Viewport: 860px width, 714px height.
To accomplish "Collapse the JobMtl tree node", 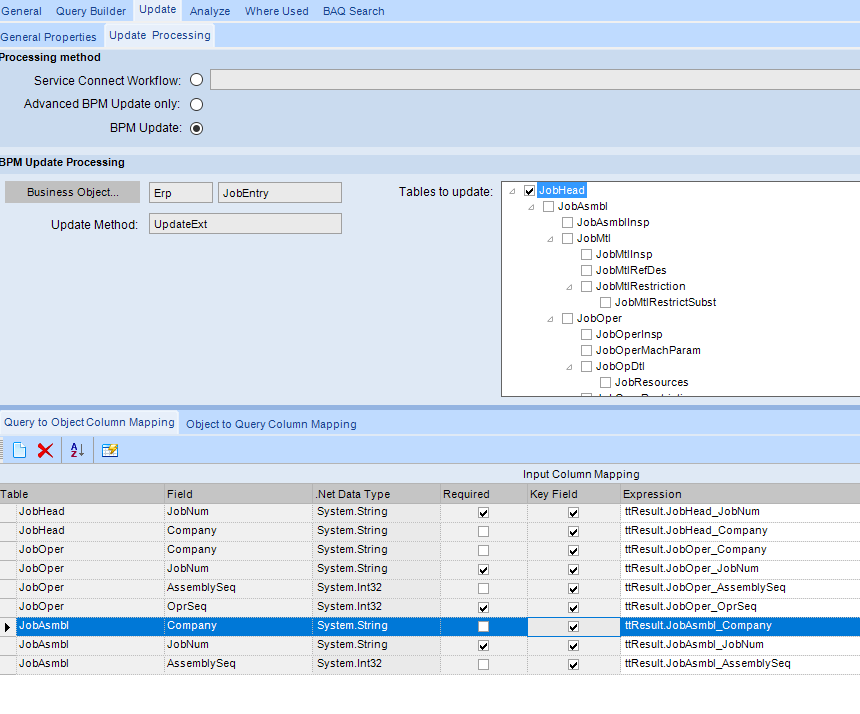I will [551, 239].
